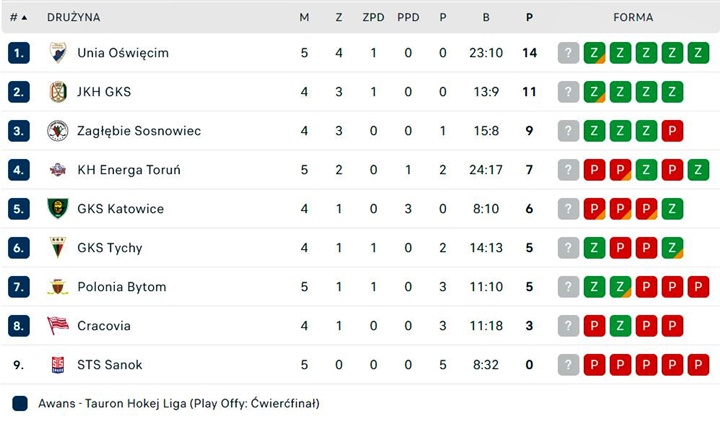Open the Cracovia team name link
The width and height of the screenshot is (720, 421).
click(104, 326)
